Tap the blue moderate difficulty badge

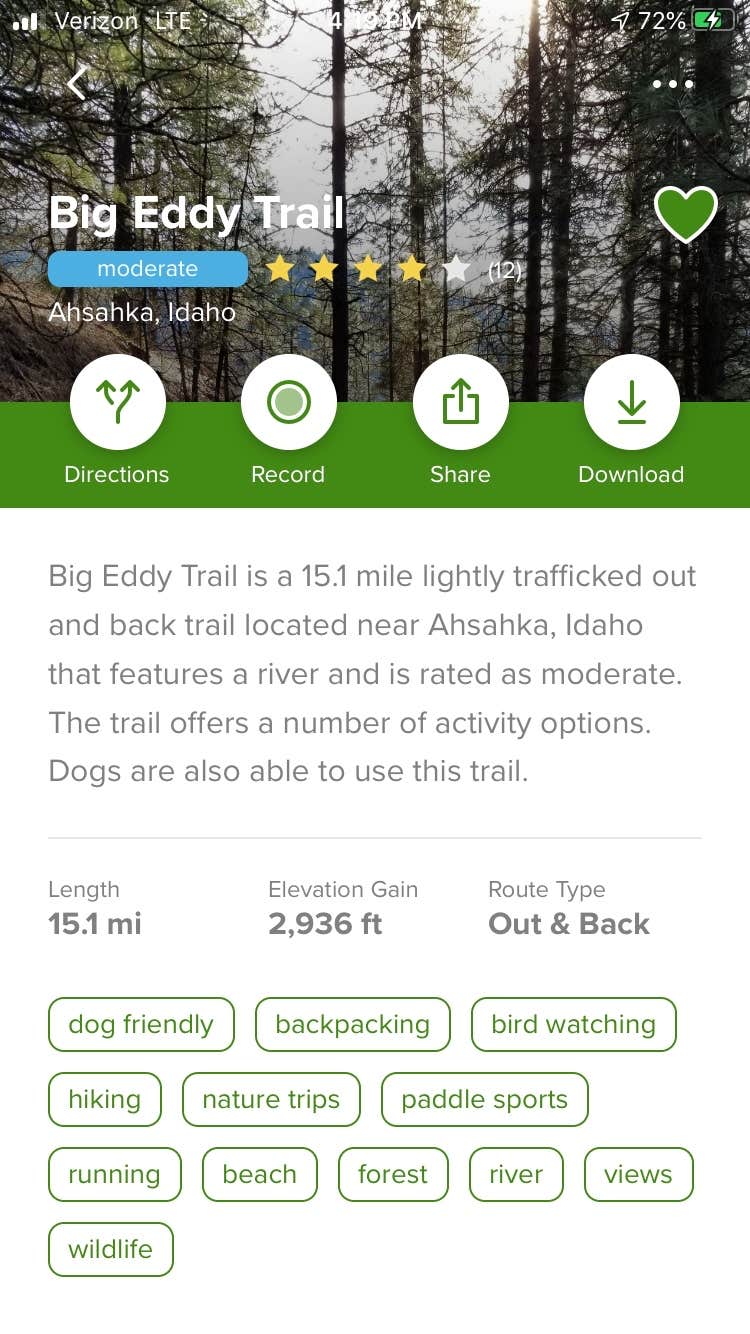click(148, 269)
